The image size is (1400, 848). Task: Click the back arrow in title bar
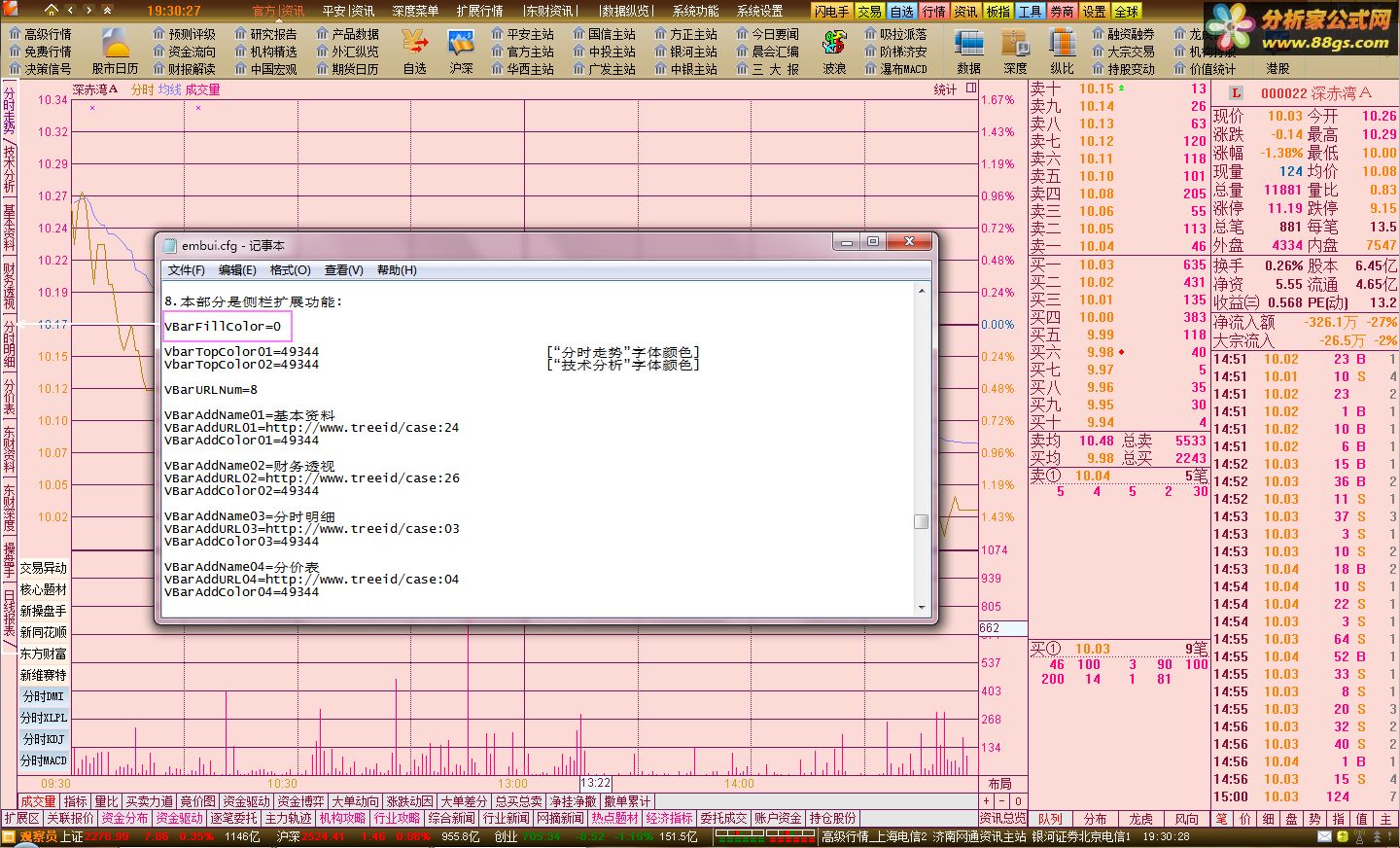pyautogui.click(x=70, y=10)
